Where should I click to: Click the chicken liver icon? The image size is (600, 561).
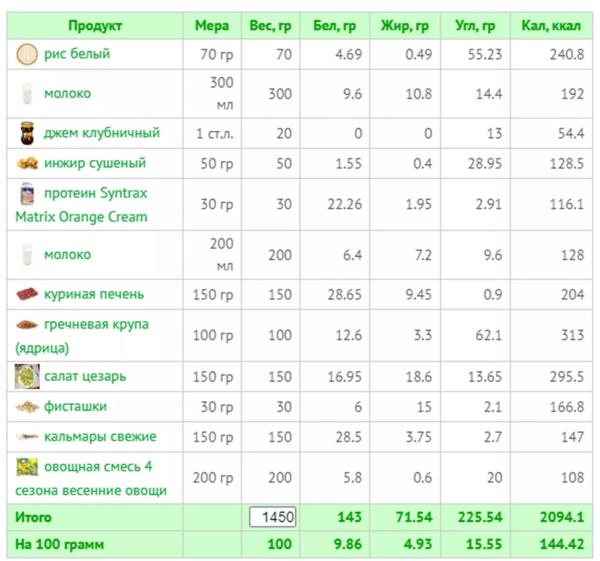27,294
